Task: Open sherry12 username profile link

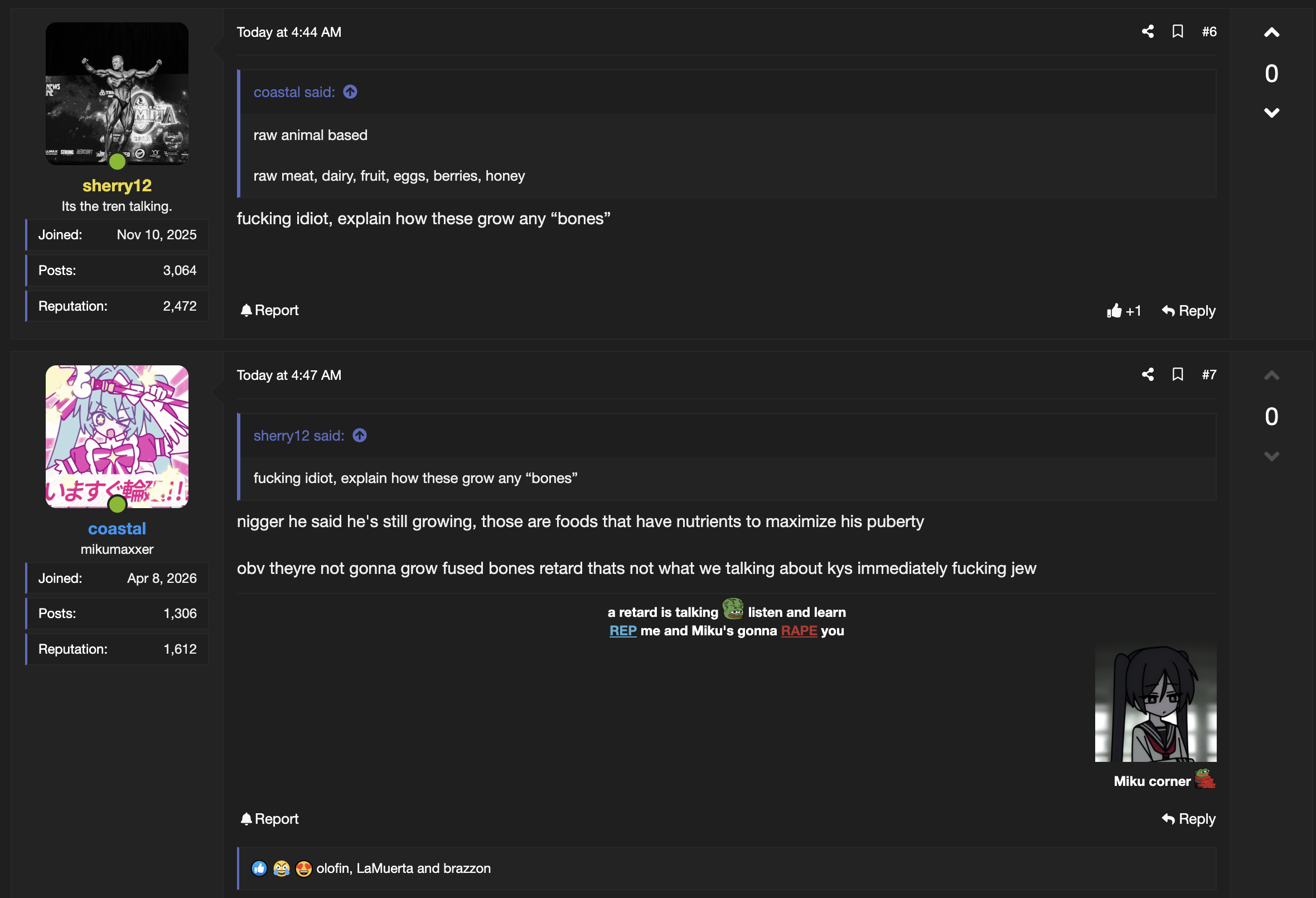Action: coord(117,185)
